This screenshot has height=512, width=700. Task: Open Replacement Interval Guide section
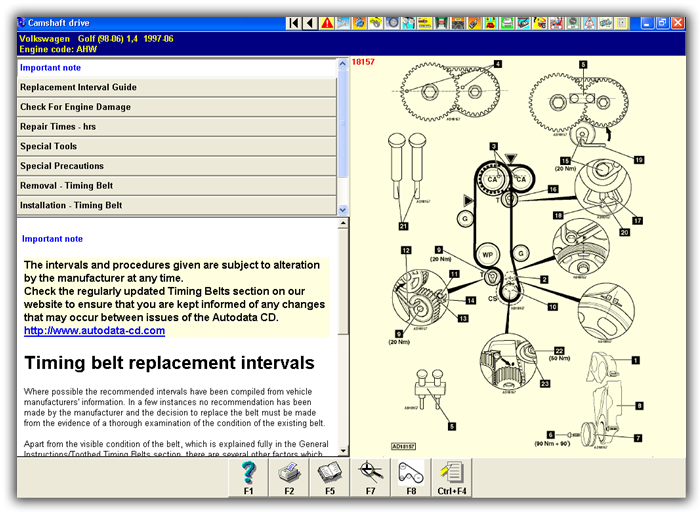coord(176,87)
